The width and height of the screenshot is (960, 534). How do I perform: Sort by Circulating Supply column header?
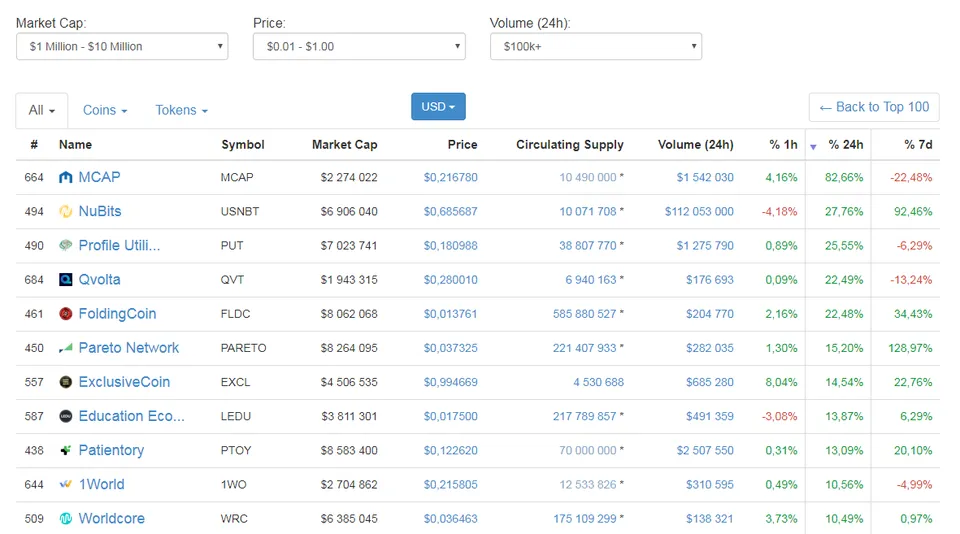point(569,145)
